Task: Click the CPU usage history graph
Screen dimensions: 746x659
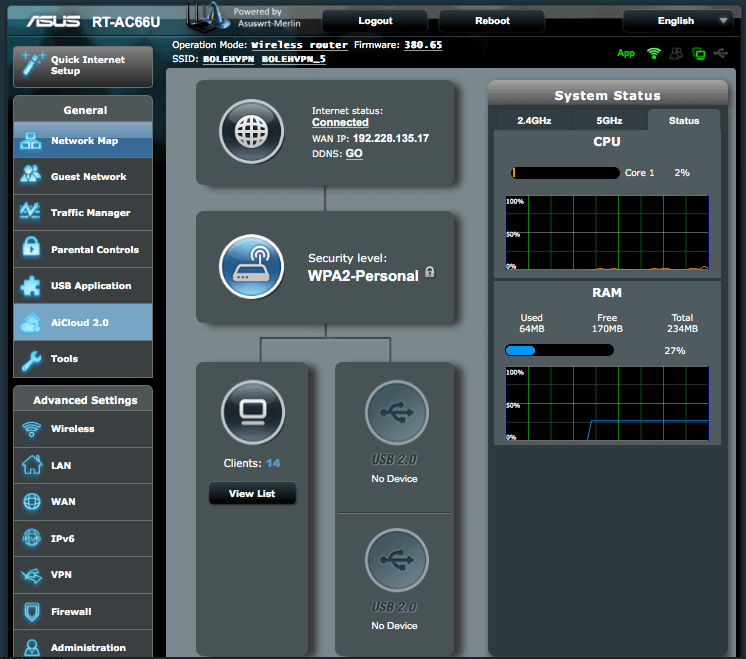Action: point(607,233)
